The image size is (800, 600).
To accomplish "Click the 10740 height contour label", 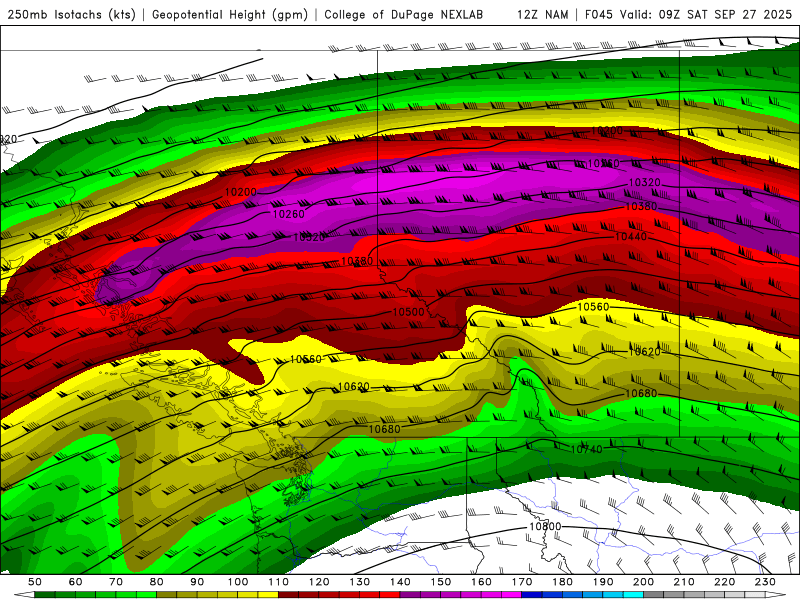I will click(586, 449).
